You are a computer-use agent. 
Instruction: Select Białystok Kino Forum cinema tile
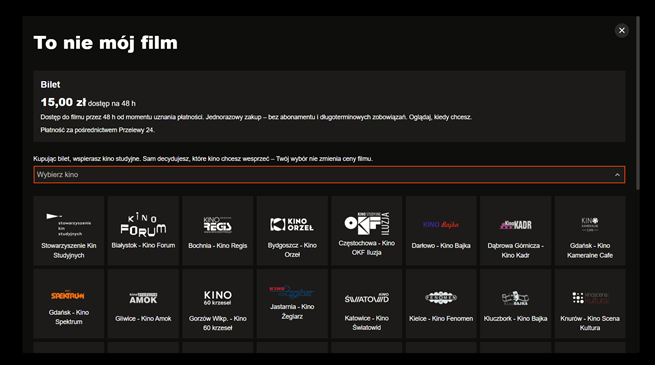tap(143, 231)
